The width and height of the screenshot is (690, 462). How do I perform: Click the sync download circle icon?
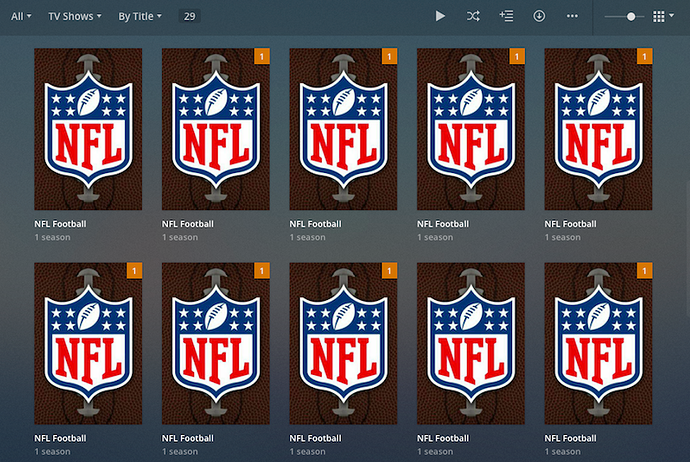pos(539,16)
